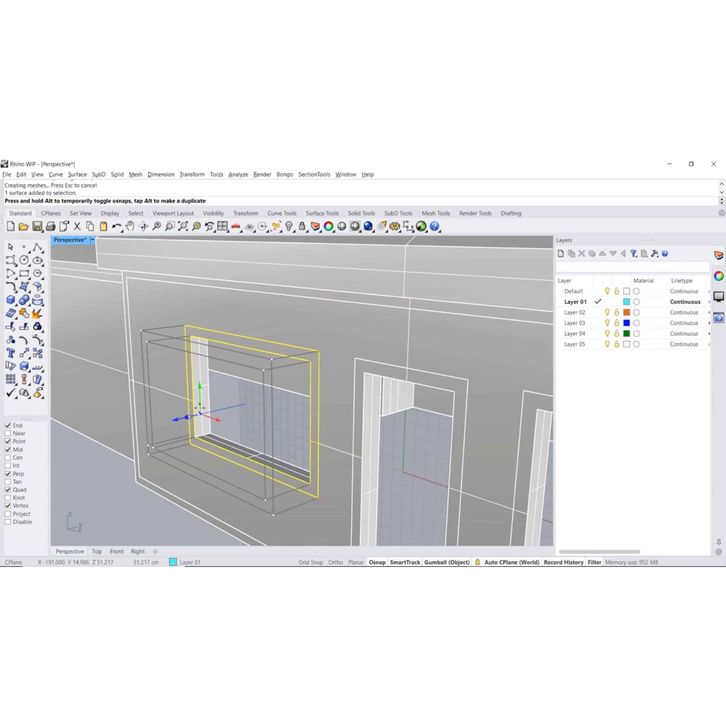Click Record History in status bar
This screenshot has width=726, height=726.
point(563,563)
